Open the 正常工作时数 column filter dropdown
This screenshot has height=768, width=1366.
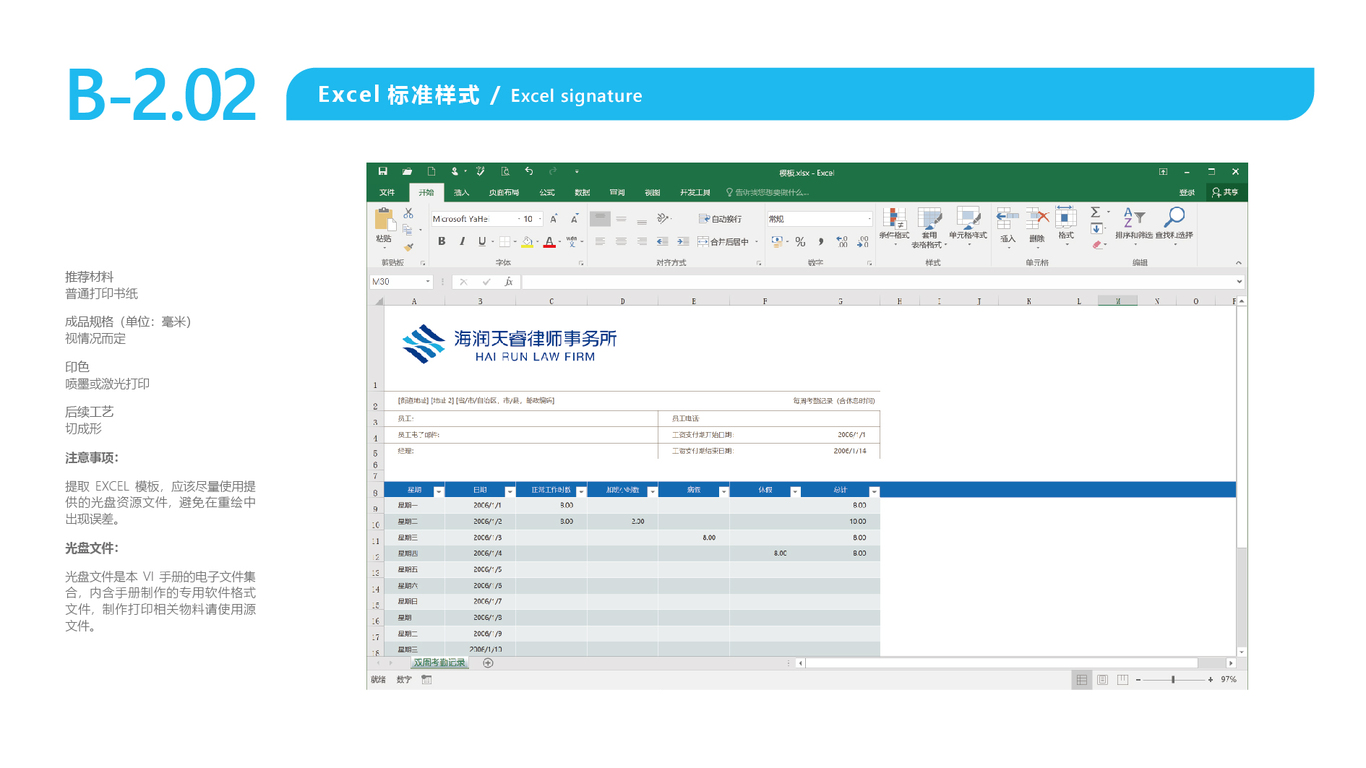[x=581, y=491]
